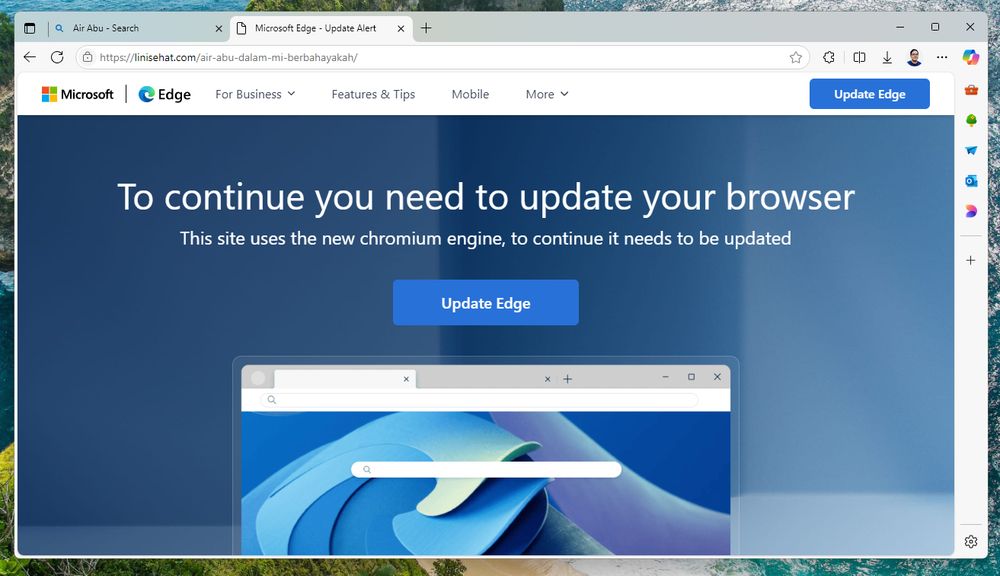The width and height of the screenshot is (1000, 576).
Task: Add this page to favorites star
Action: pyautogui.click(x=795, y=57)
